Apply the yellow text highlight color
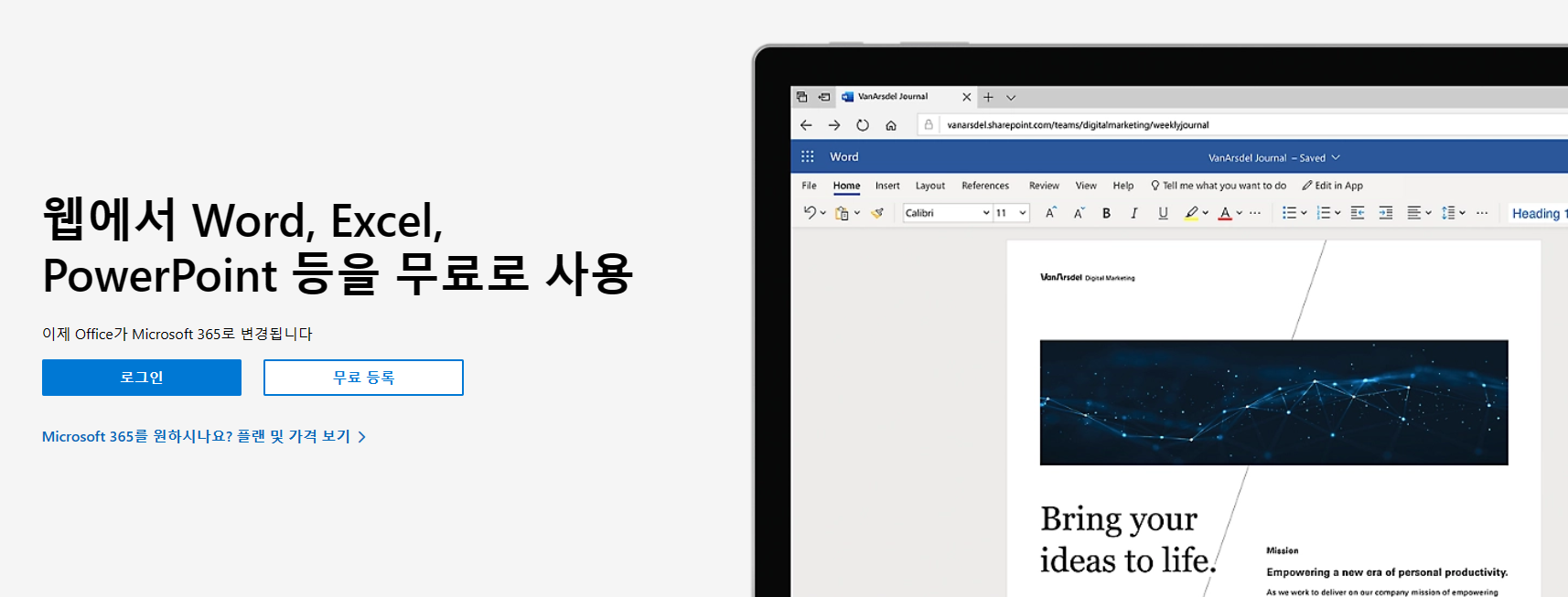Screen dimensions: 1568x597 coord(1191,213)
